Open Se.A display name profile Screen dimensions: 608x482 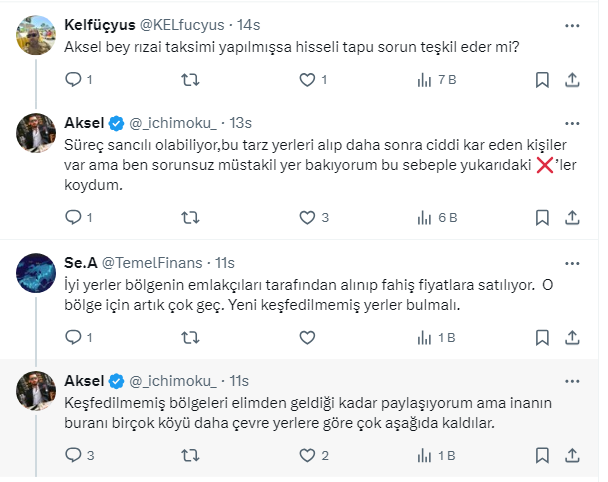click(x=80, y=263)
